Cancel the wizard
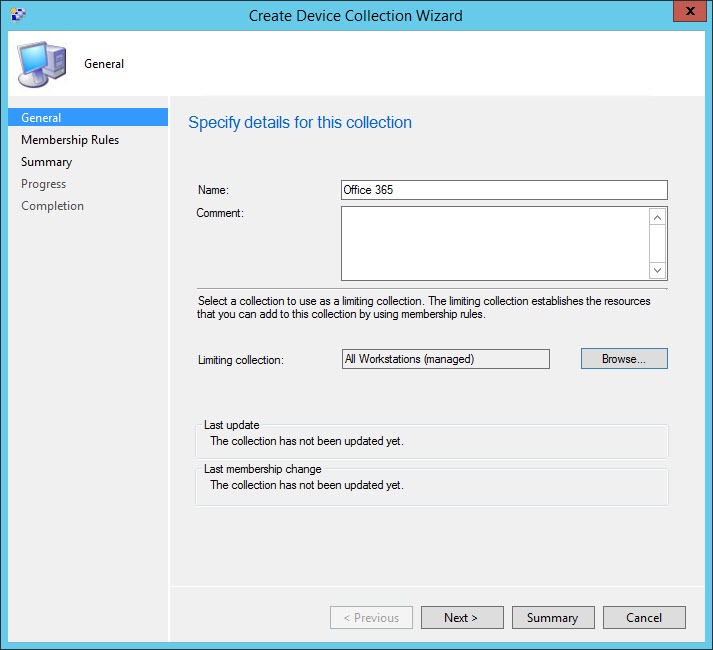 click(644, 618)
